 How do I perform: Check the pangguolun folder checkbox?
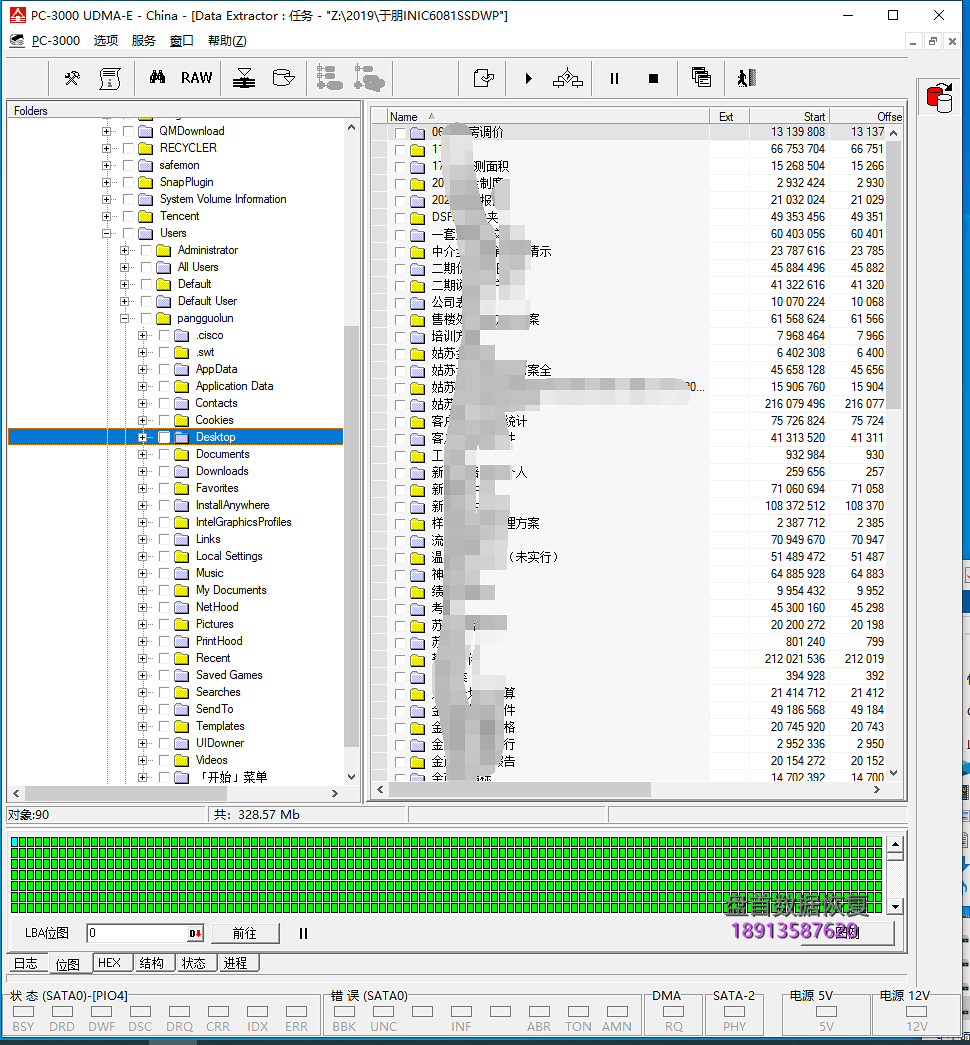[x=146, y=319]
